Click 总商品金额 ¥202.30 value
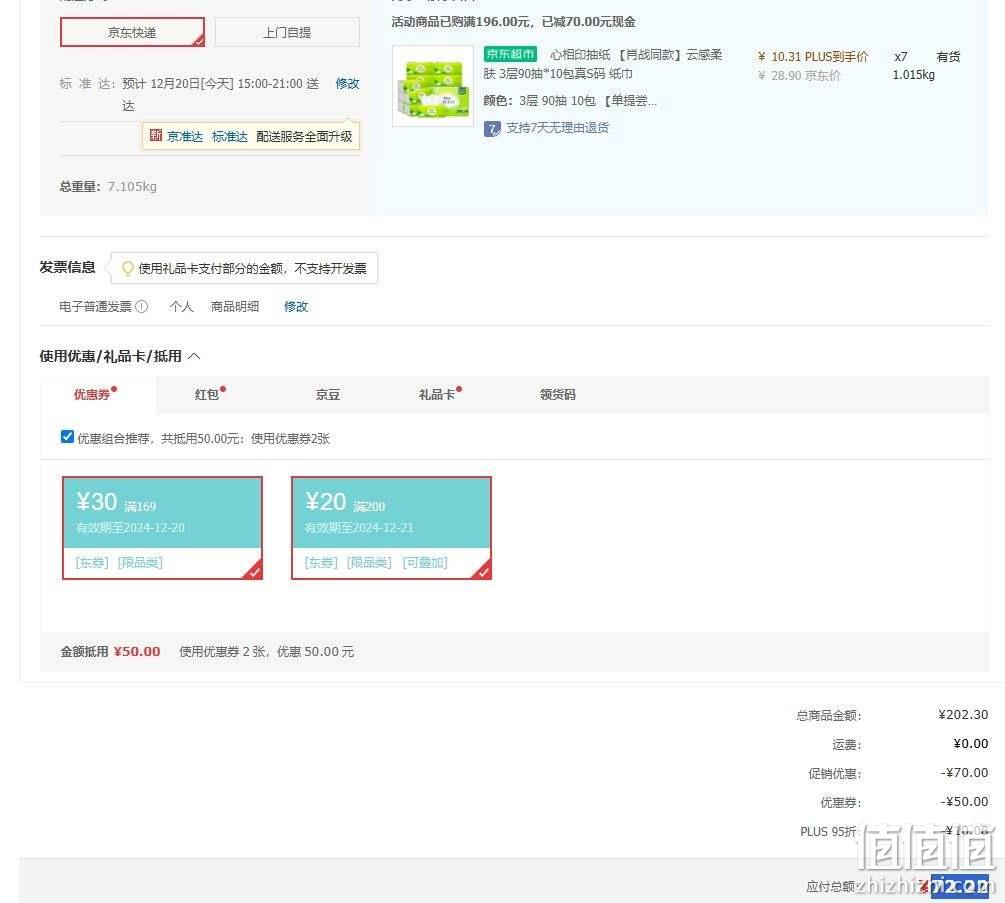Screen dimensions: 1005x903 963,715
